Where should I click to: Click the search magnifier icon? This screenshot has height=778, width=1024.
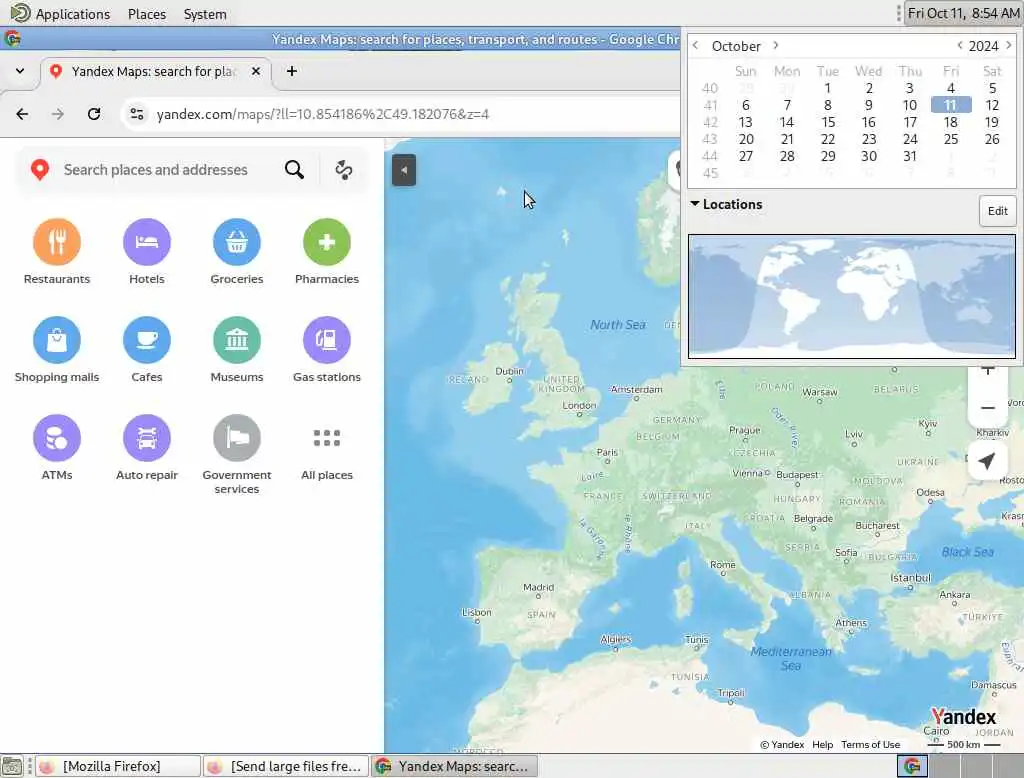[x=294, y=170]
